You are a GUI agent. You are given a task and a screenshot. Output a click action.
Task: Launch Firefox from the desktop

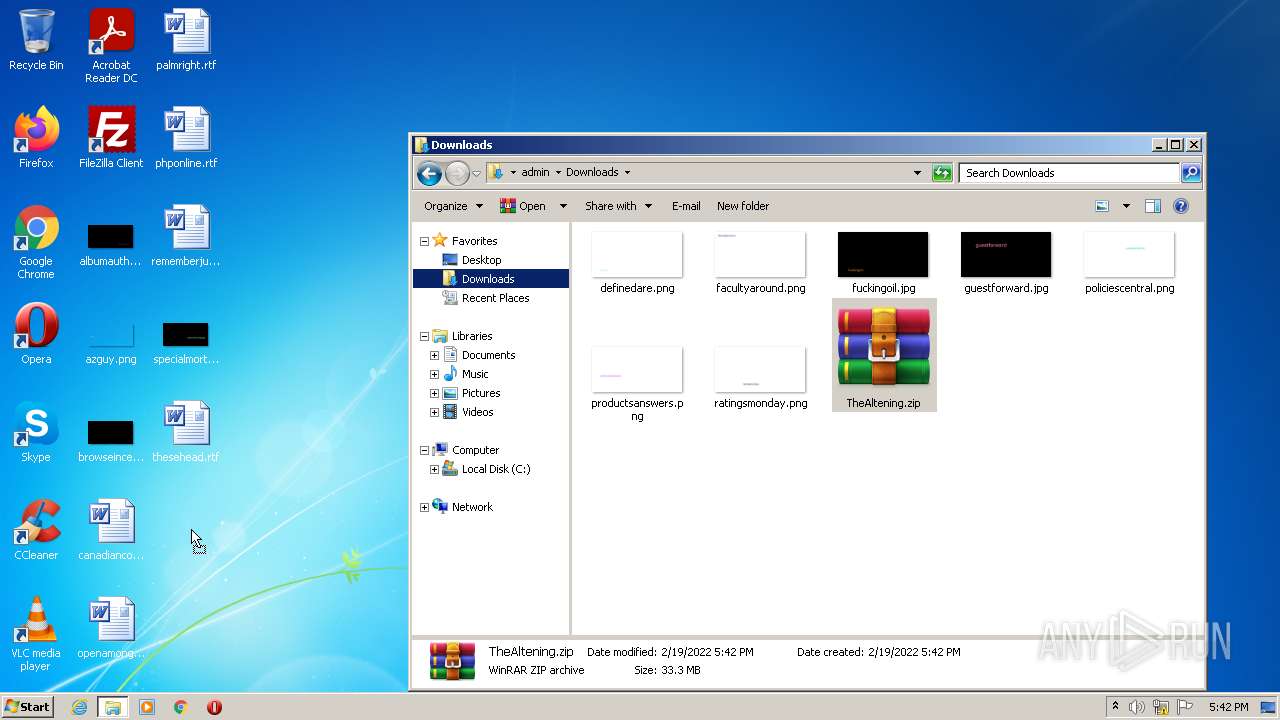tap(36, 138)
